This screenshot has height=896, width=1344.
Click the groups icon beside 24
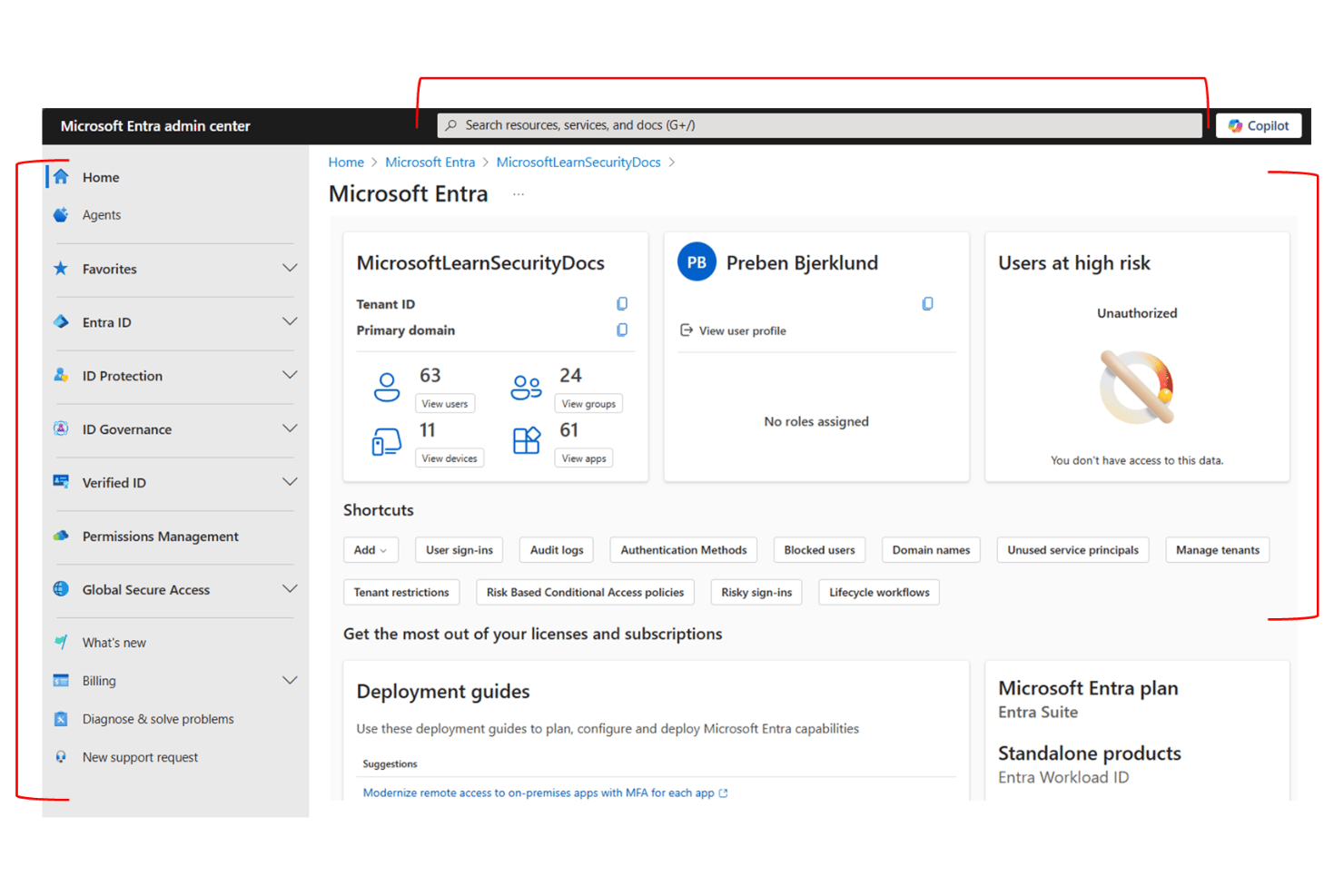[527, 387]
